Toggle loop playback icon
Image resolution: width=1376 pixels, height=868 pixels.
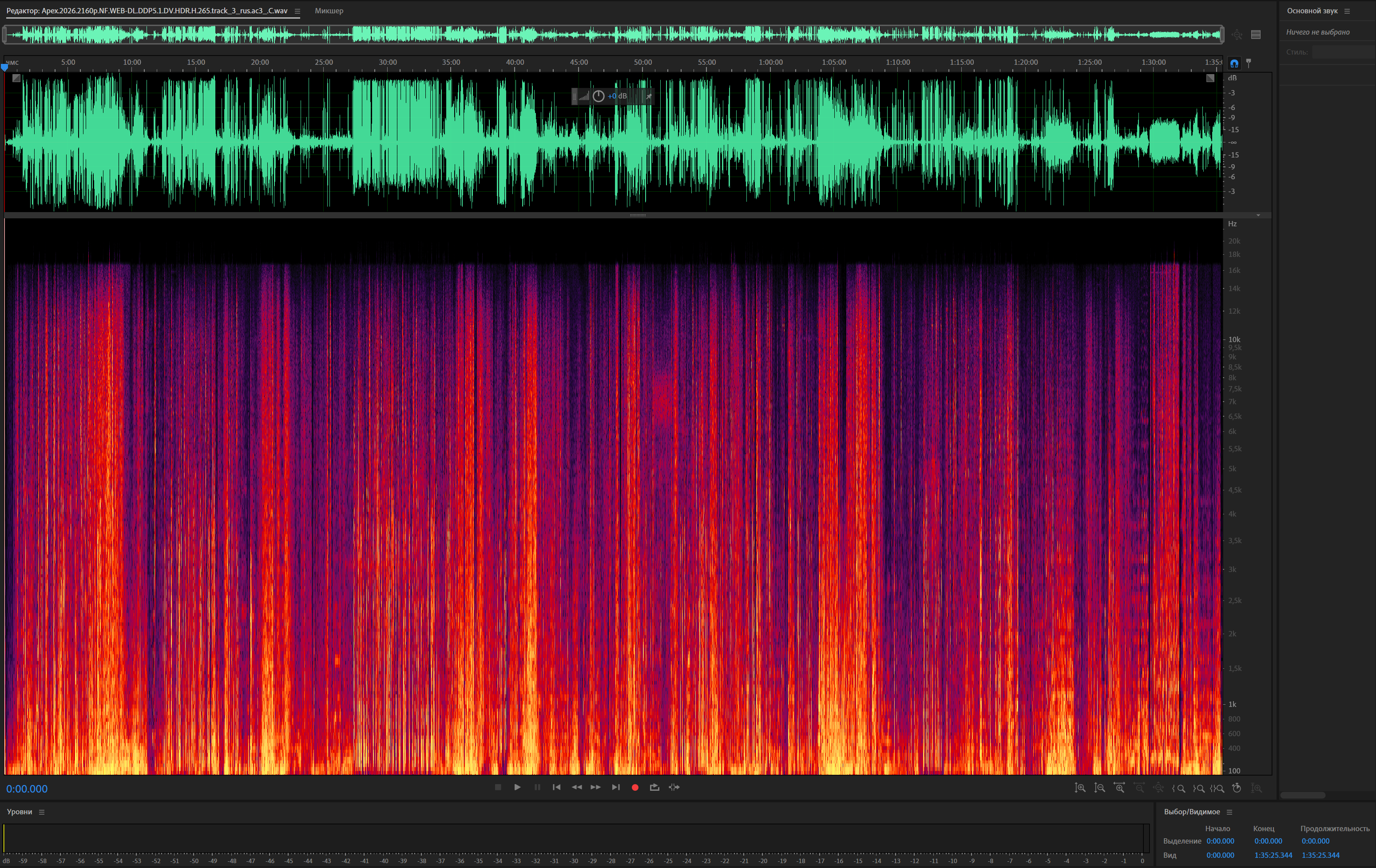click(654, 788)
